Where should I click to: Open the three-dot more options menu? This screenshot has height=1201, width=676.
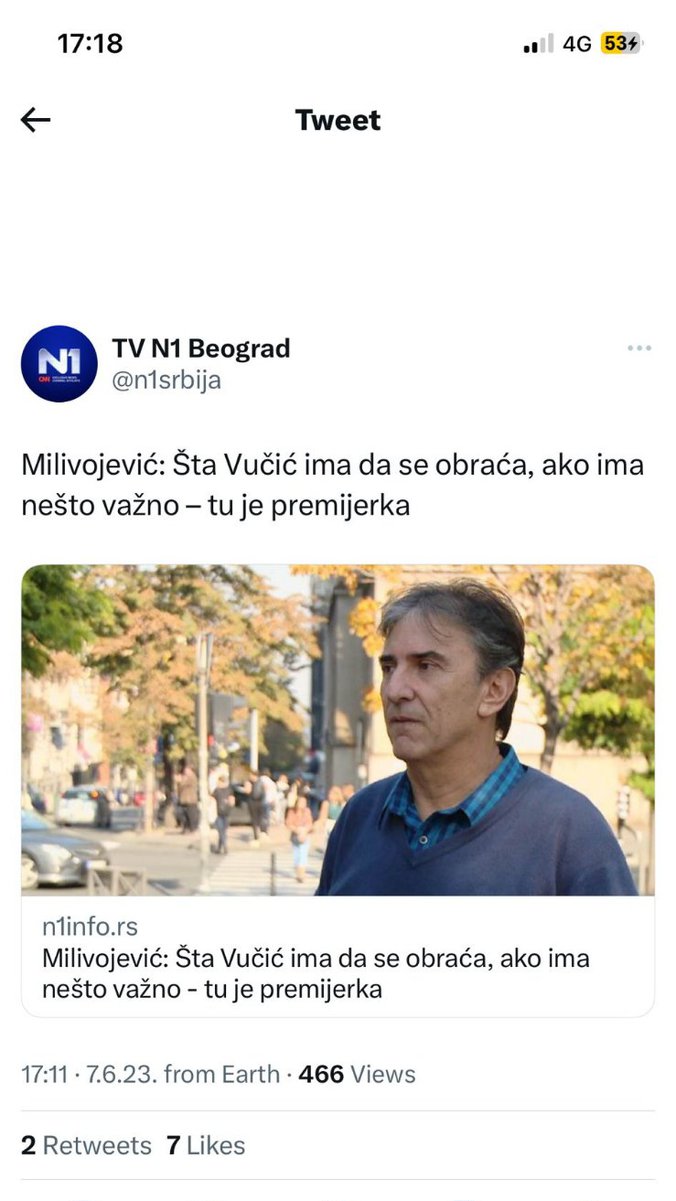coord(639,348)
